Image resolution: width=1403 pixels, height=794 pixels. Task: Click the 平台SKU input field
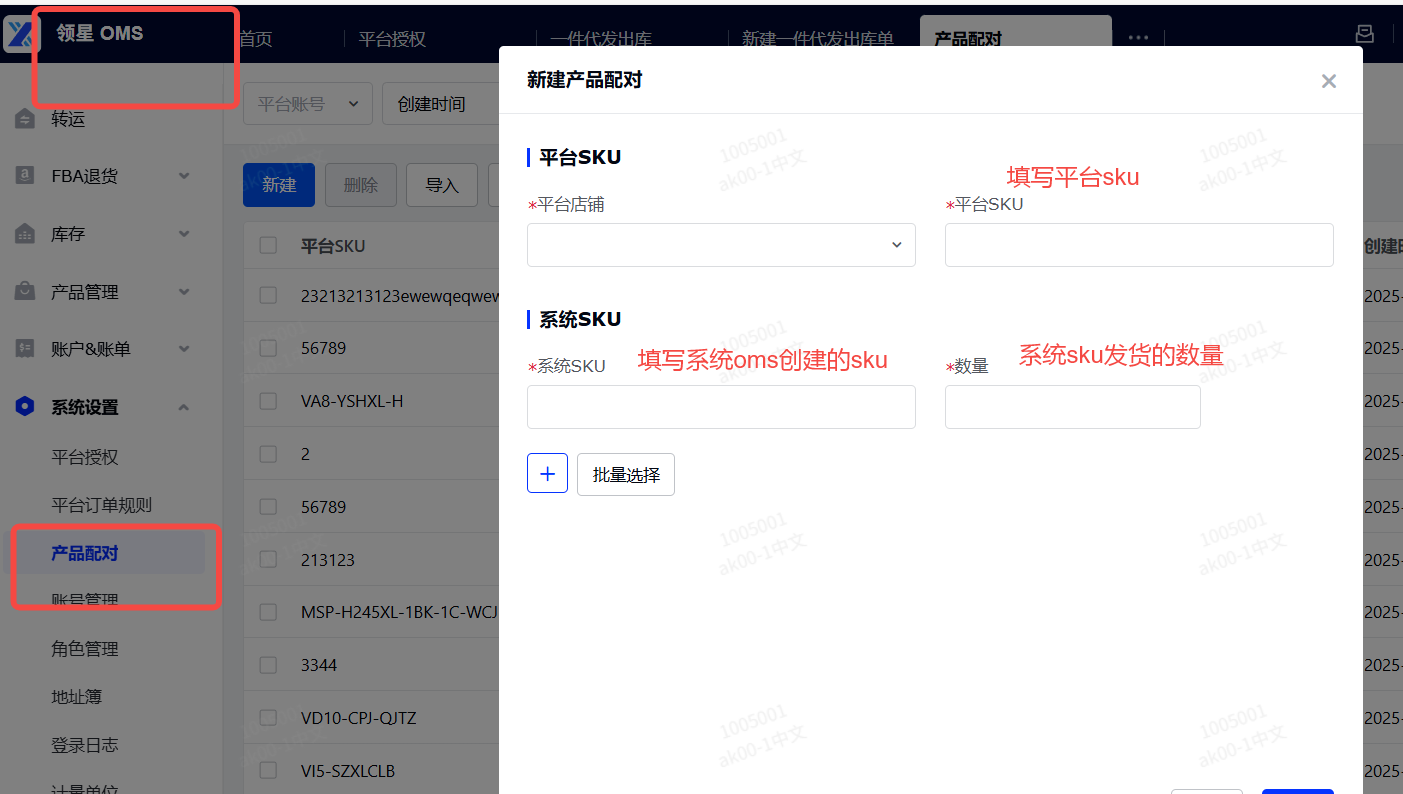pos(1139,245)
